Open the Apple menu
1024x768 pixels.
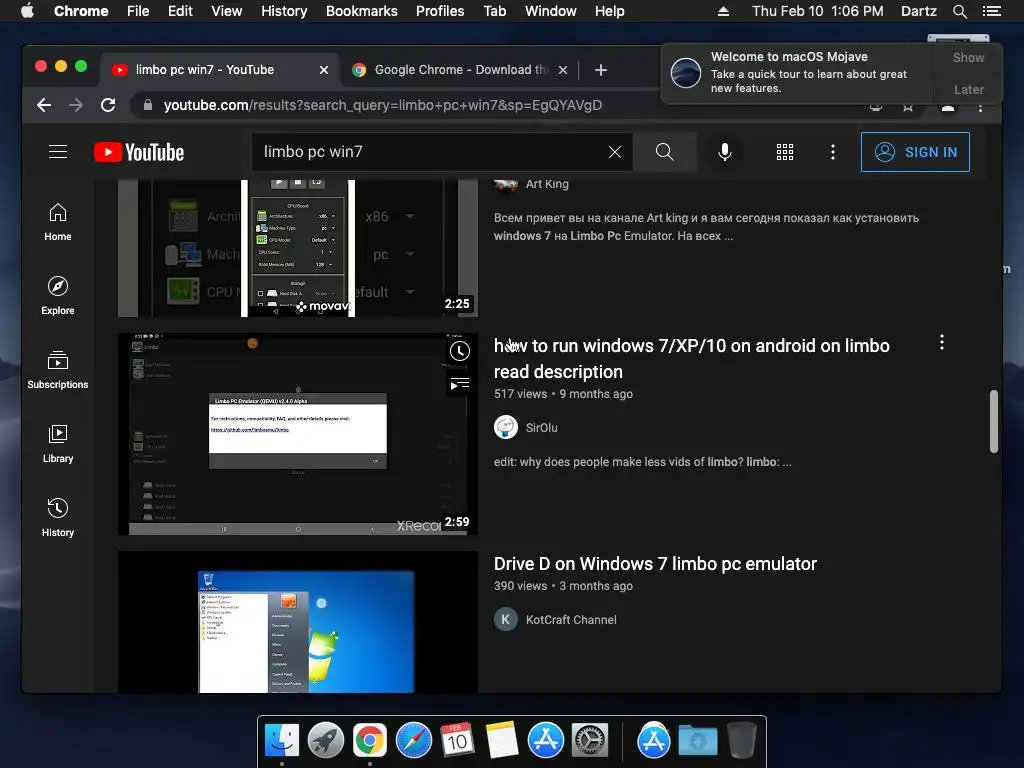pyautogui.click(x=27, y=11)
